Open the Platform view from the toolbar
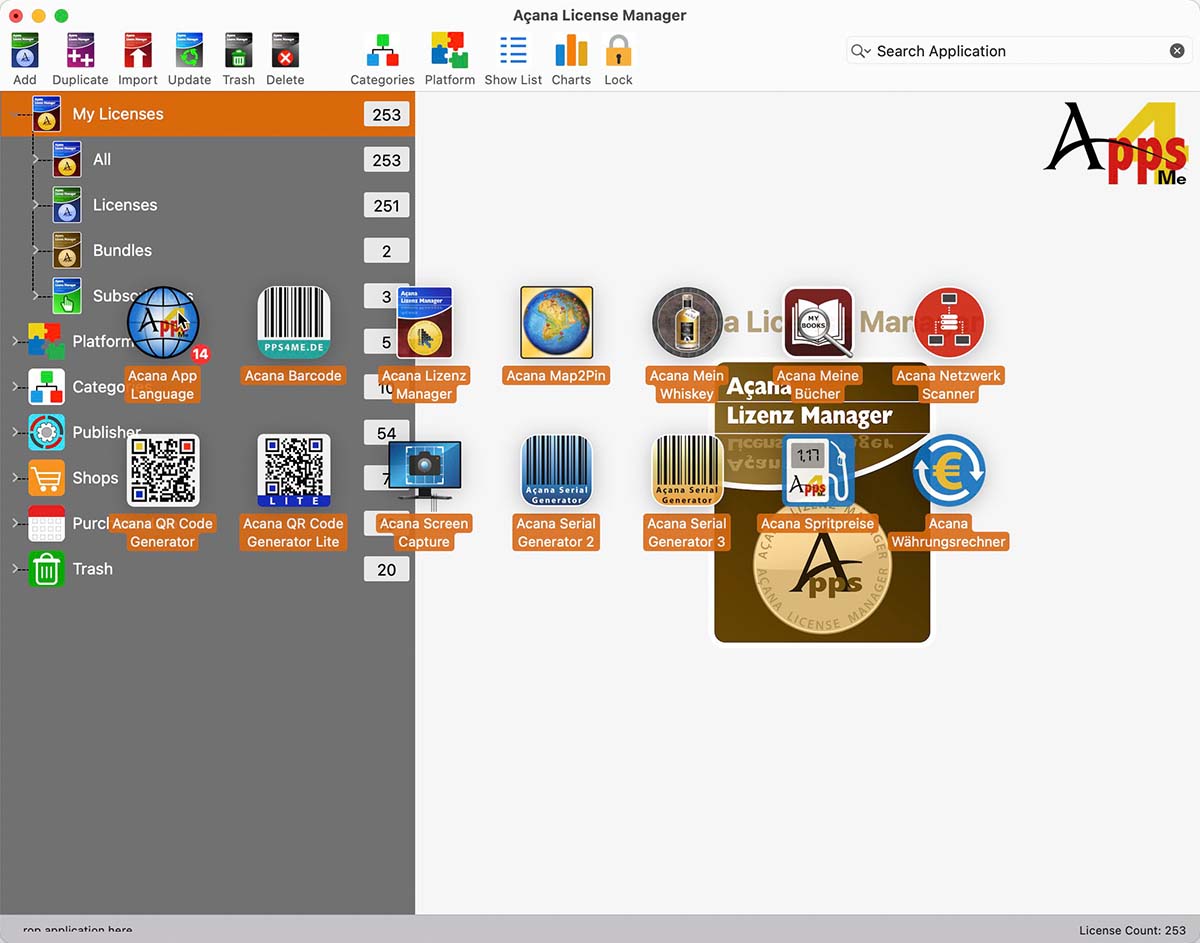 (x=450, y=50)
